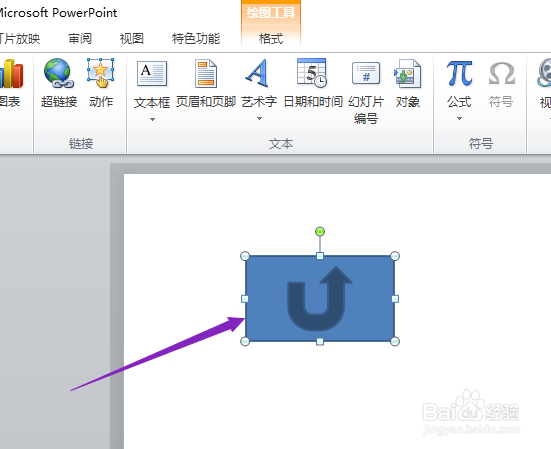Click the top-middle sizing handle
551x449 pixels.
point(320,256)
